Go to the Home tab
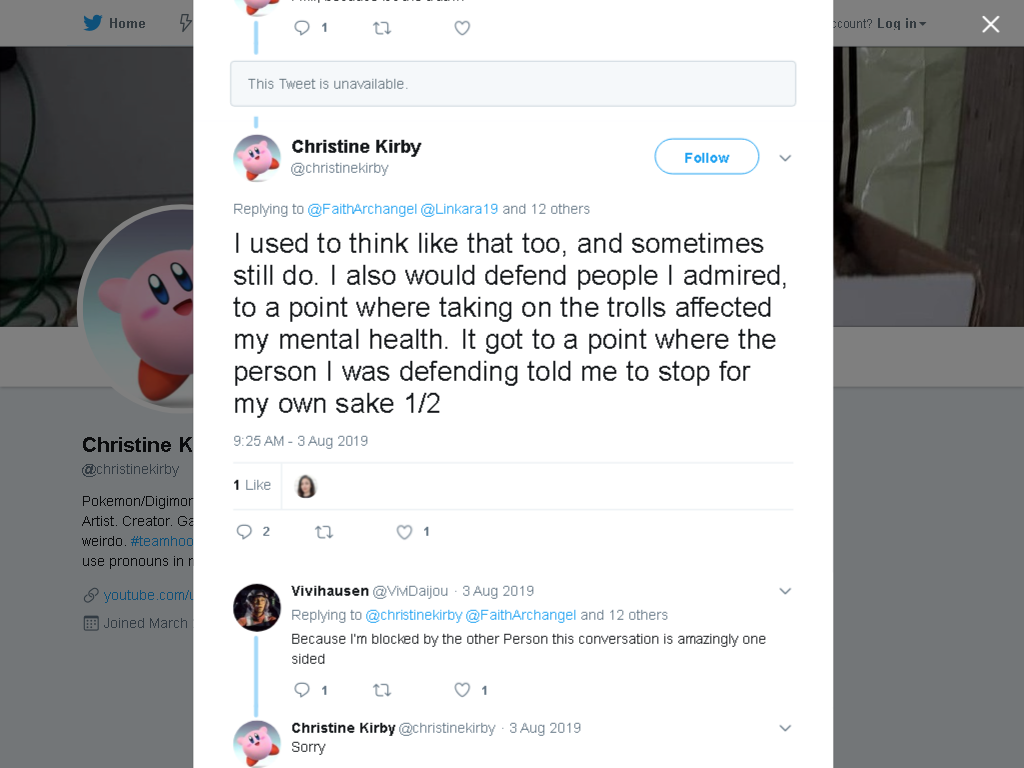Image resolution: width=1024 pixels, height=768 pixels. [x=114, y=23]
